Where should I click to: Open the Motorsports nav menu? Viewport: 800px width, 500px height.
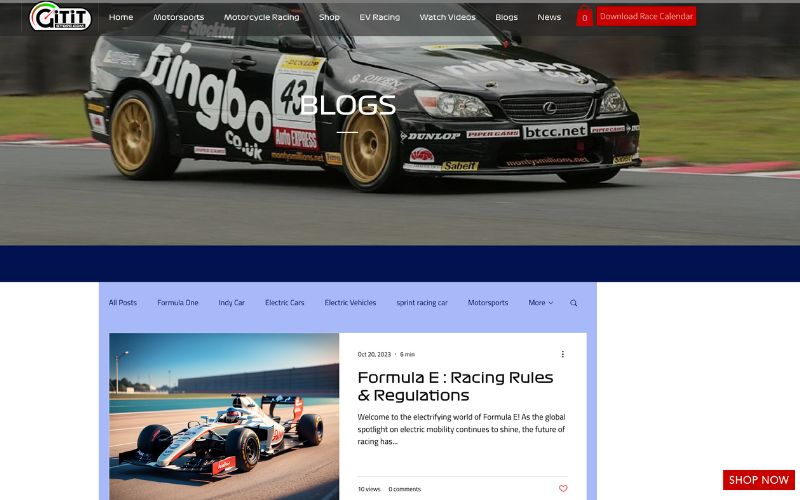[x=179, y=17]
